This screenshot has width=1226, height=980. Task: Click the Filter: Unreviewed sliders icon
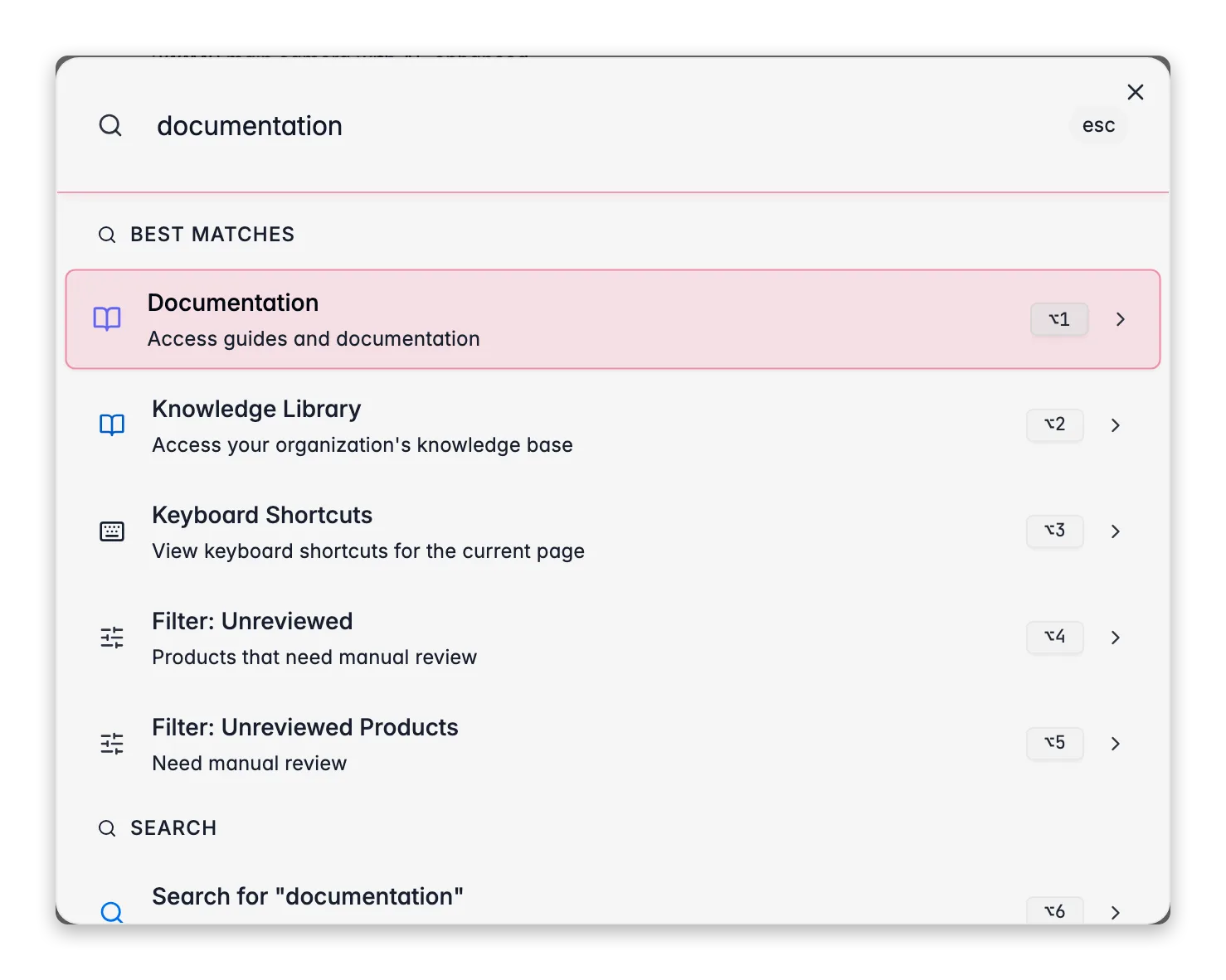(x=112, y=638)
